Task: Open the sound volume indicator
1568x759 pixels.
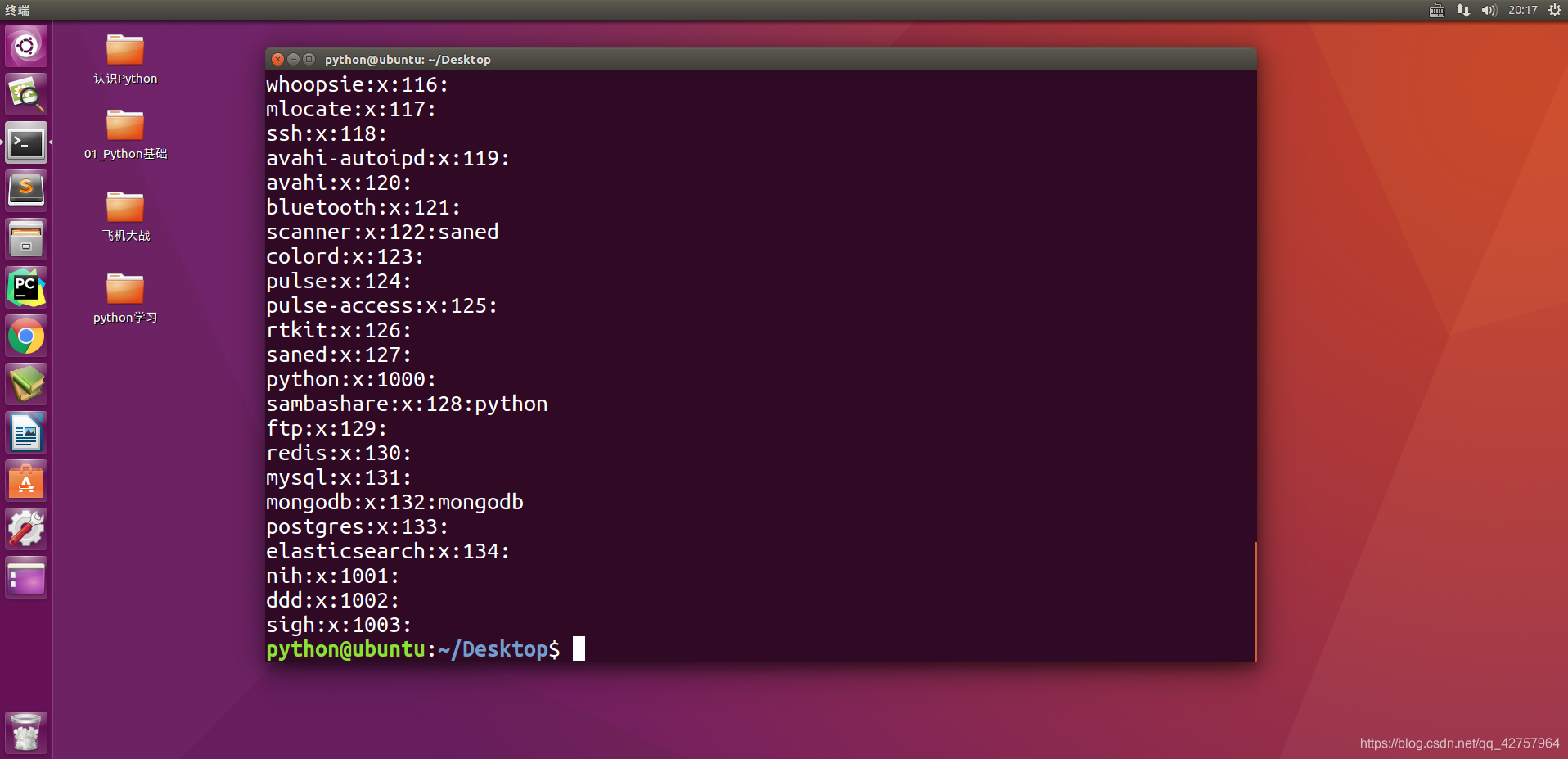Action: (x=1489, y=10)
